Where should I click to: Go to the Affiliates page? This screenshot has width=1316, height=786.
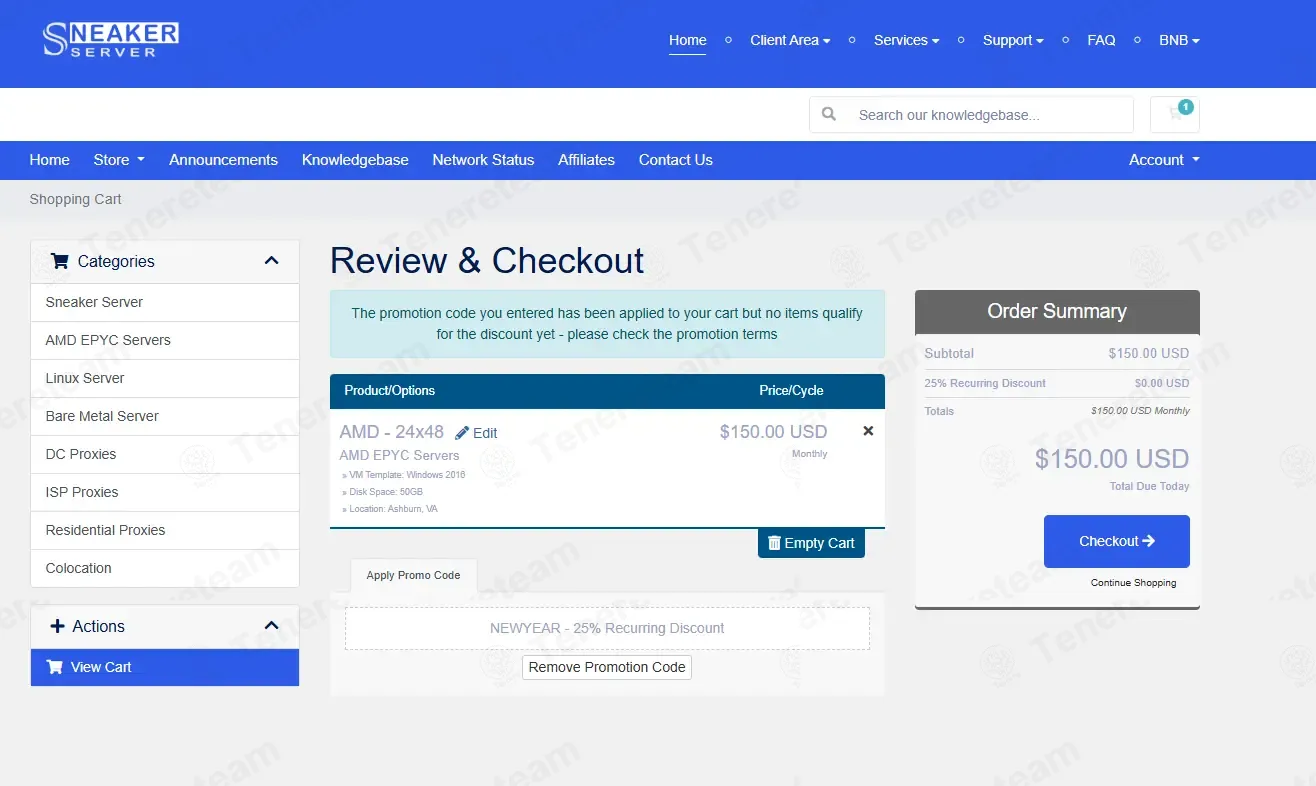586,160
